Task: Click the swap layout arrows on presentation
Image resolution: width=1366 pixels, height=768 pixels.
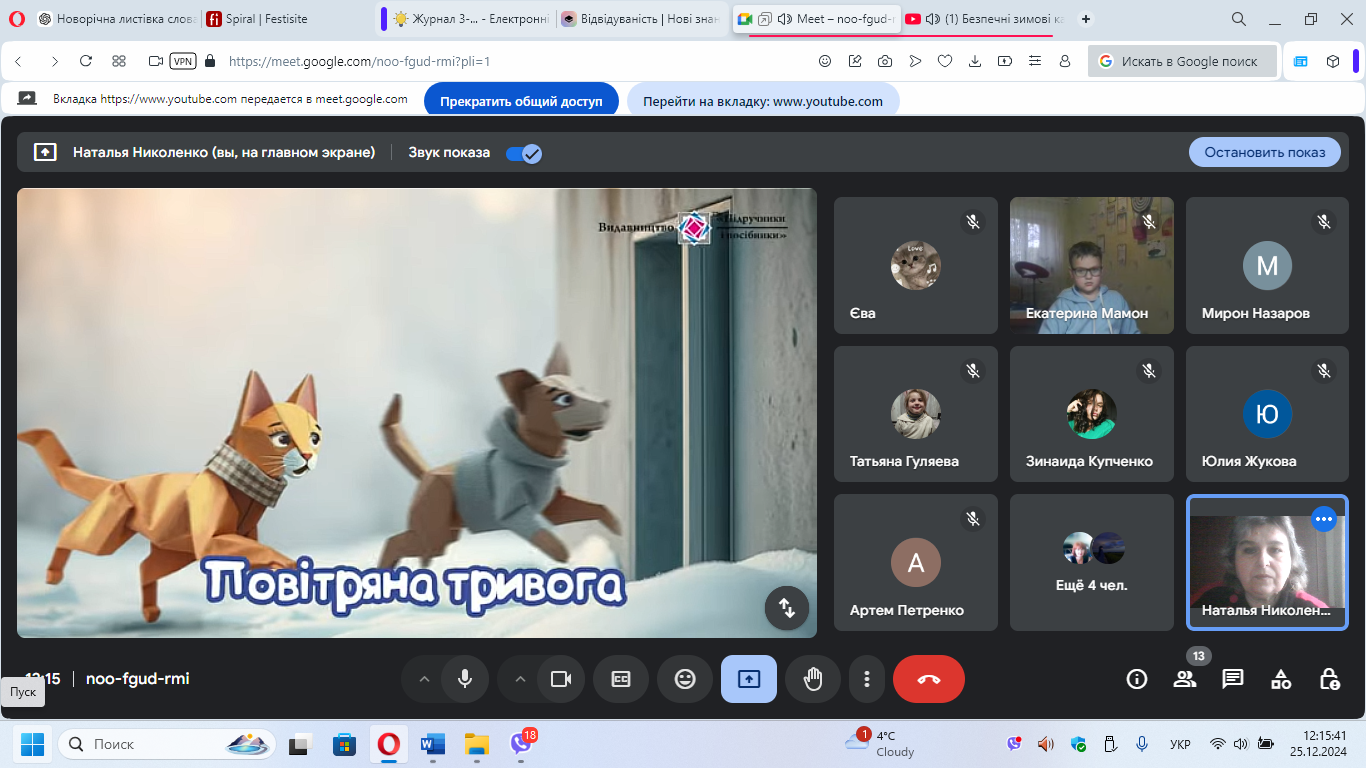Action: [x=787, y=607]
